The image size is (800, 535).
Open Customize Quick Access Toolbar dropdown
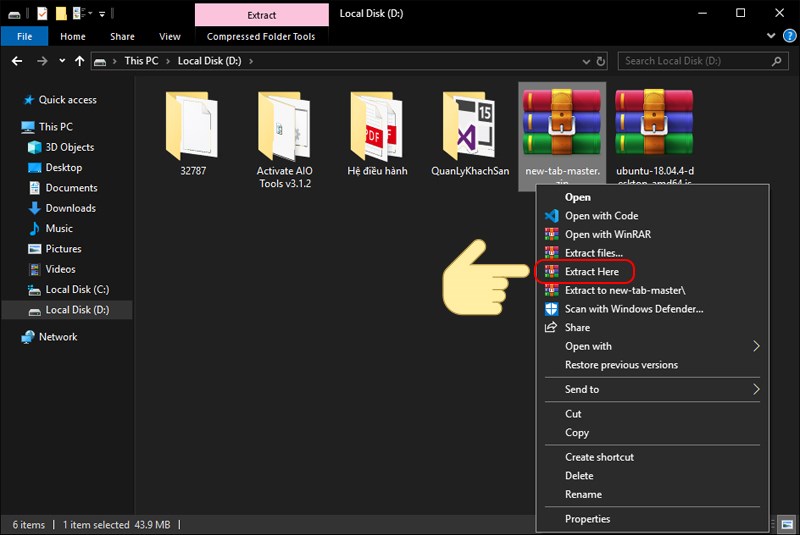coord(102,14)
